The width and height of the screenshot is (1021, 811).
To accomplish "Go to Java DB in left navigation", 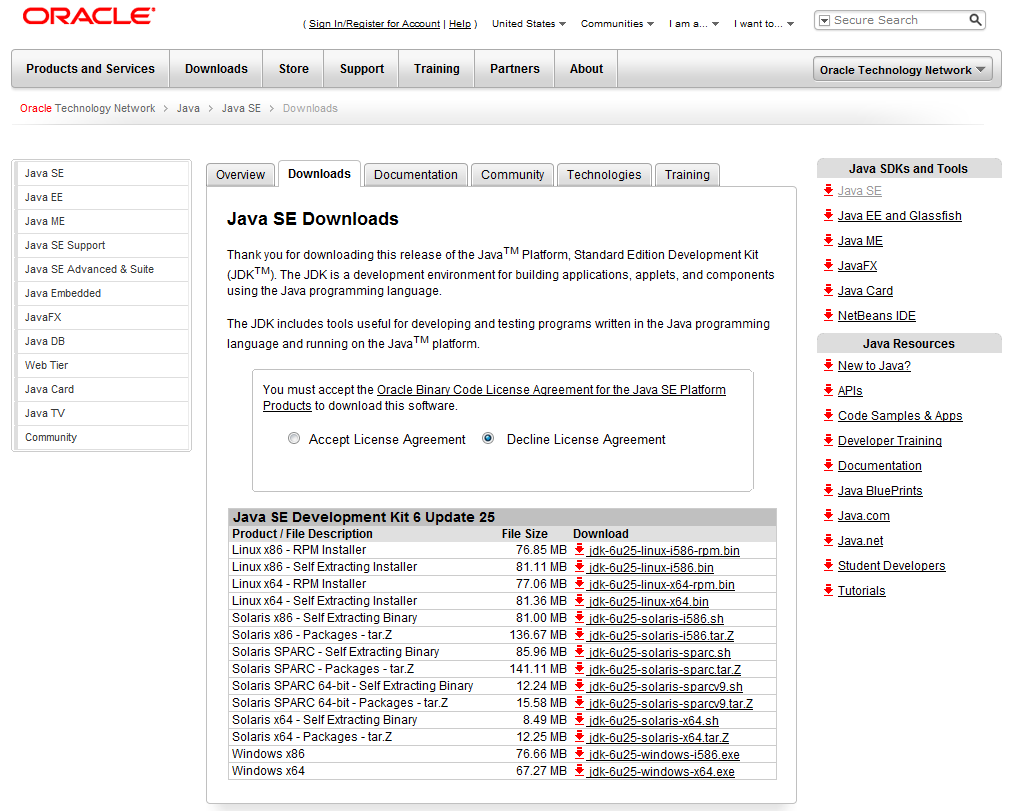I will pos(103,341).
